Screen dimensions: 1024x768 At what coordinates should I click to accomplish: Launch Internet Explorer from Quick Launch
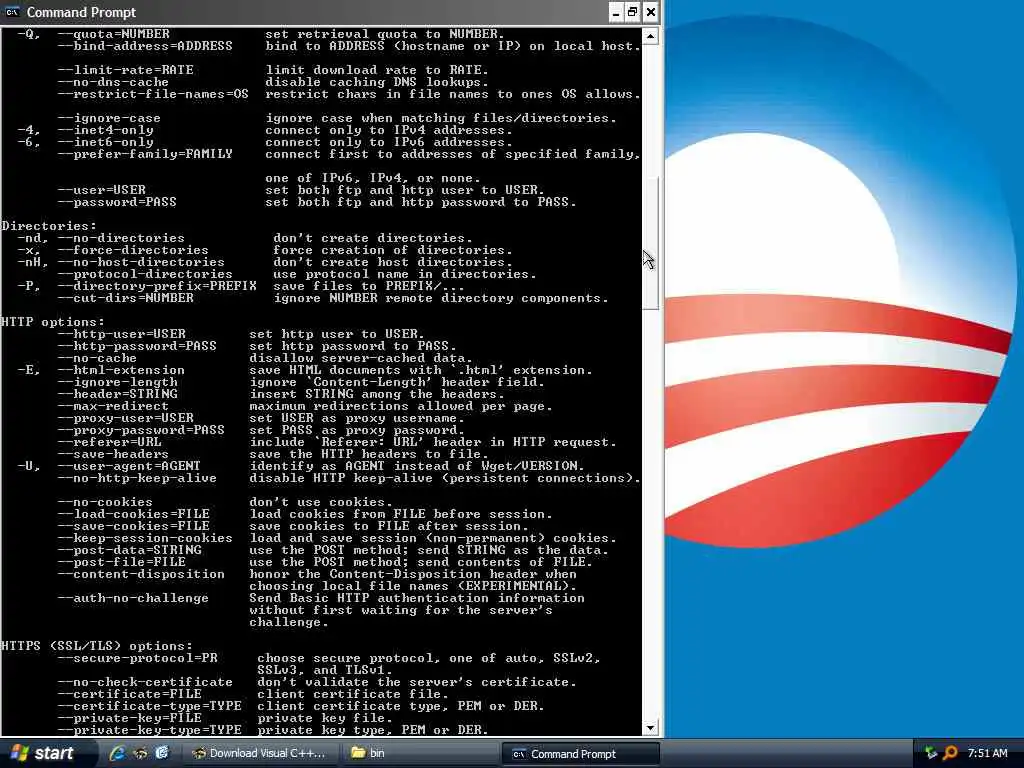click(117, 753)
